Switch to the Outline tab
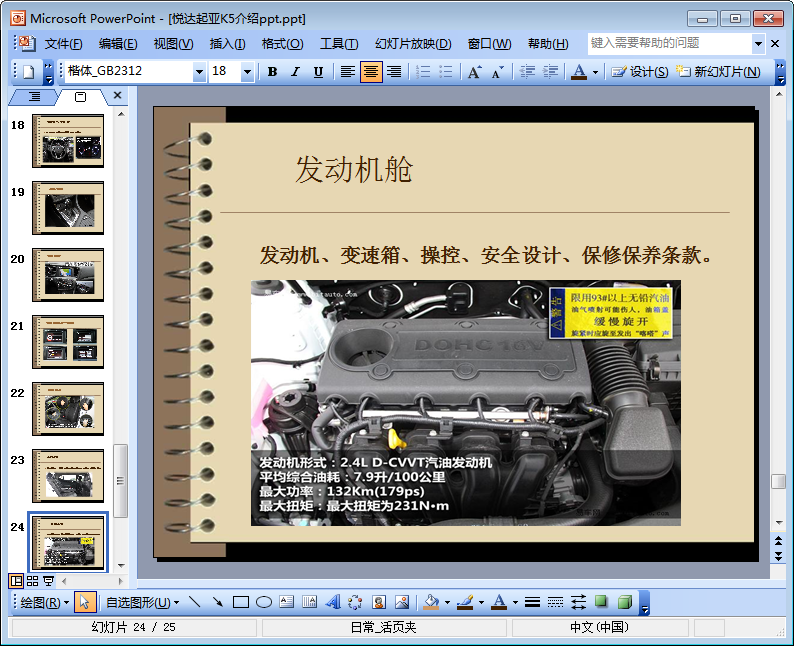The width and height of the screenshot is (794, 646). click(34, 96)
